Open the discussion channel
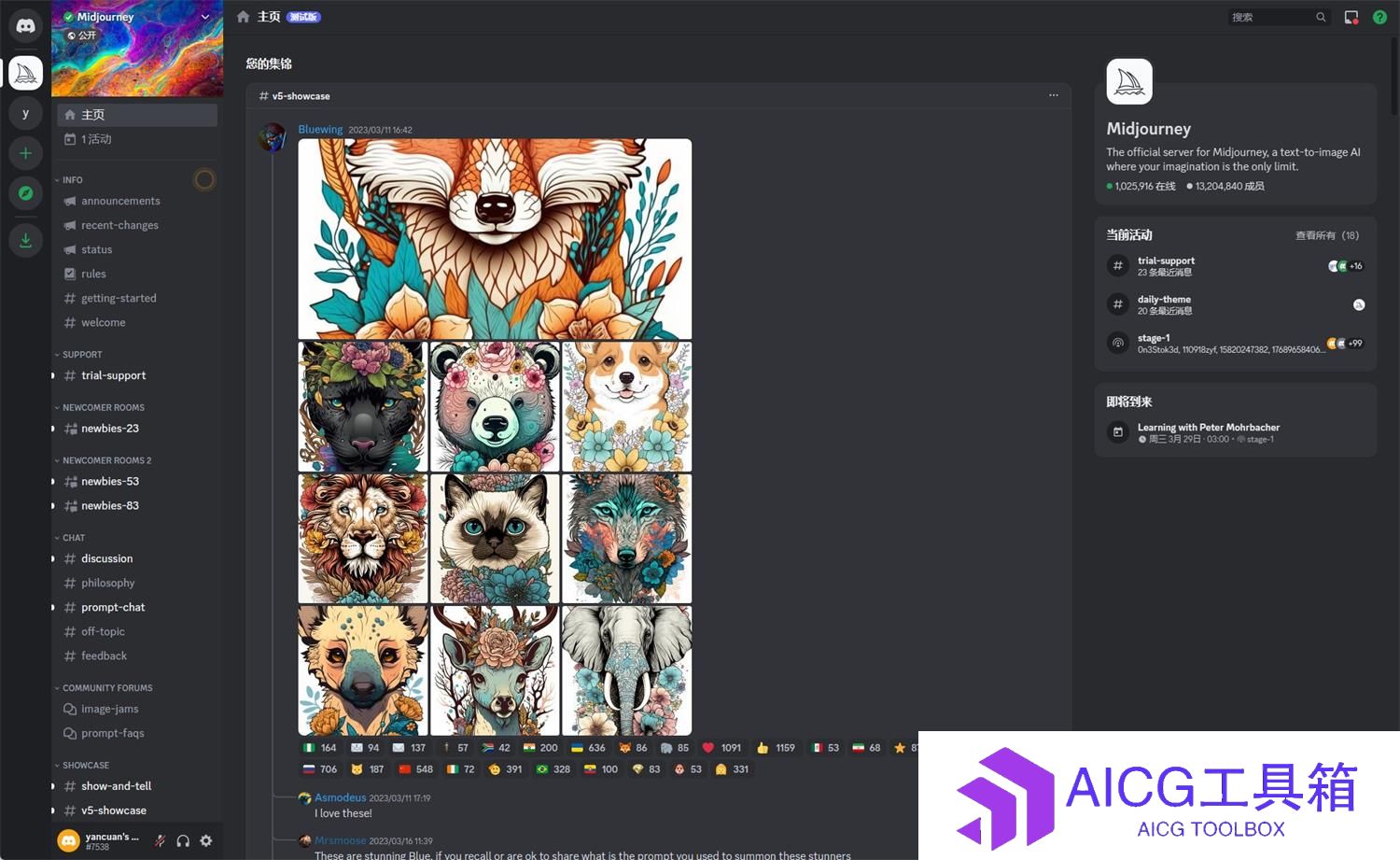 click(x=137, y=558)
